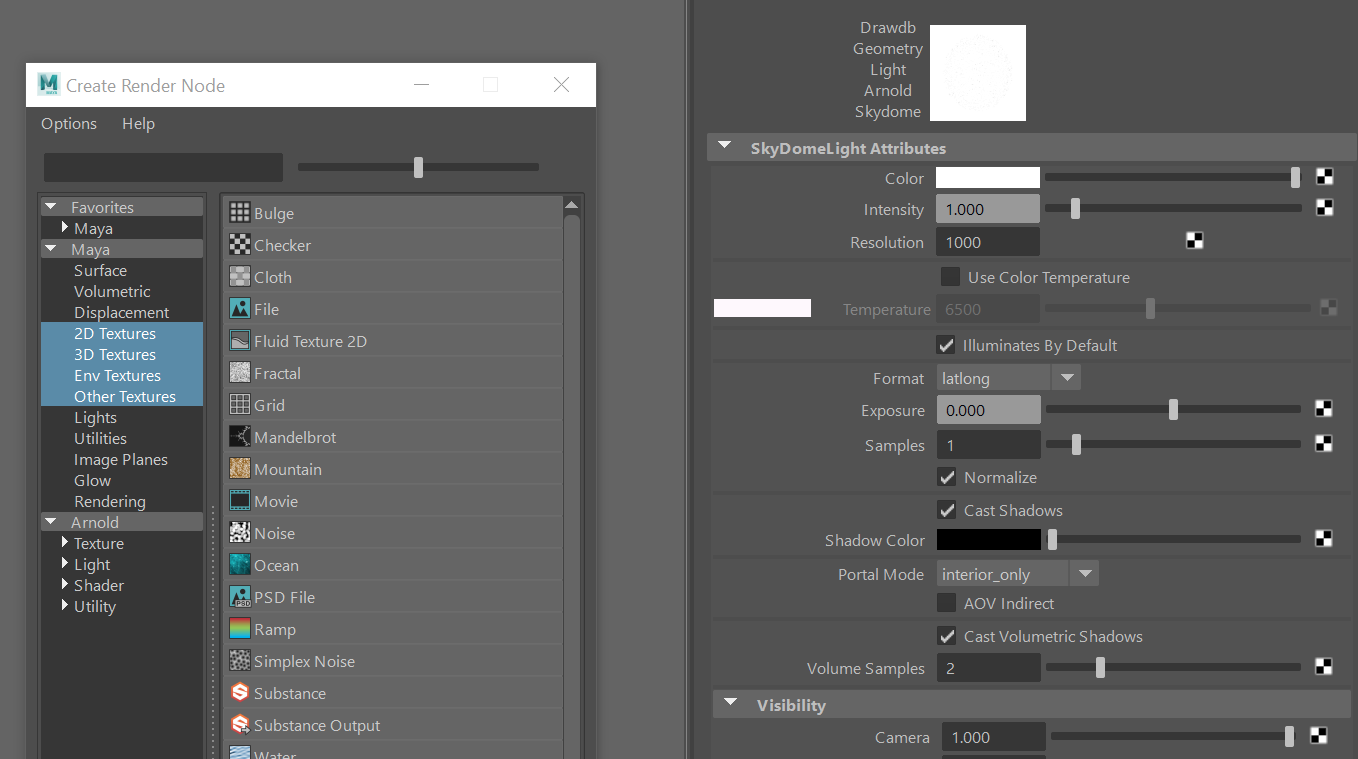Image resolution: width=1358 pixels, height=759 pixels.
Task: Click the map button for Intensity attribute
Action: 1324,208
